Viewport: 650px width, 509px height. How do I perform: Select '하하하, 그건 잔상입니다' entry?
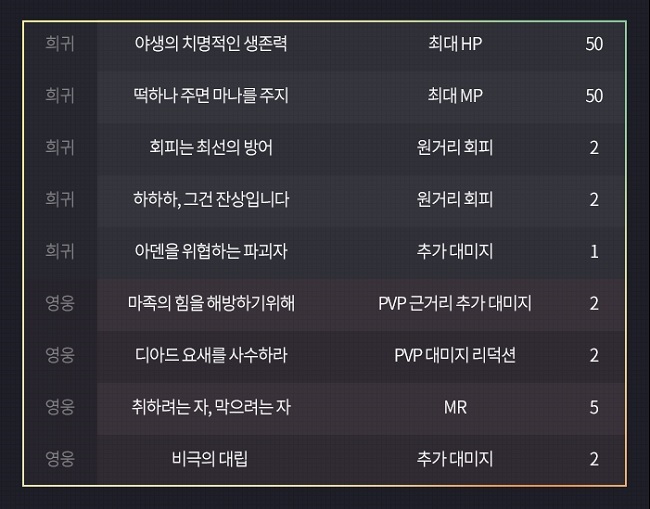point(210,199)
